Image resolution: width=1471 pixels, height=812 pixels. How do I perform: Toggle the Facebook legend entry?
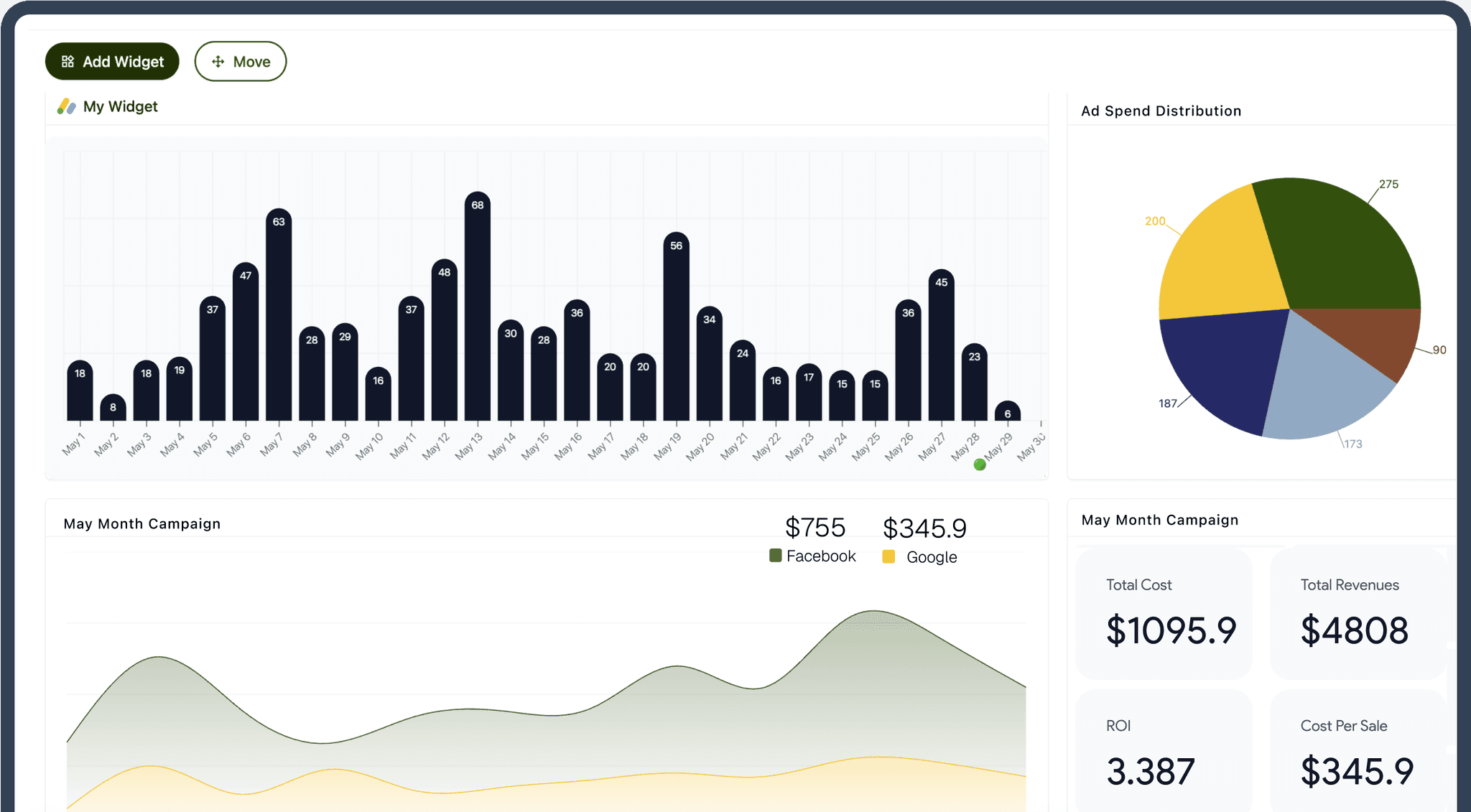[812, 556]
